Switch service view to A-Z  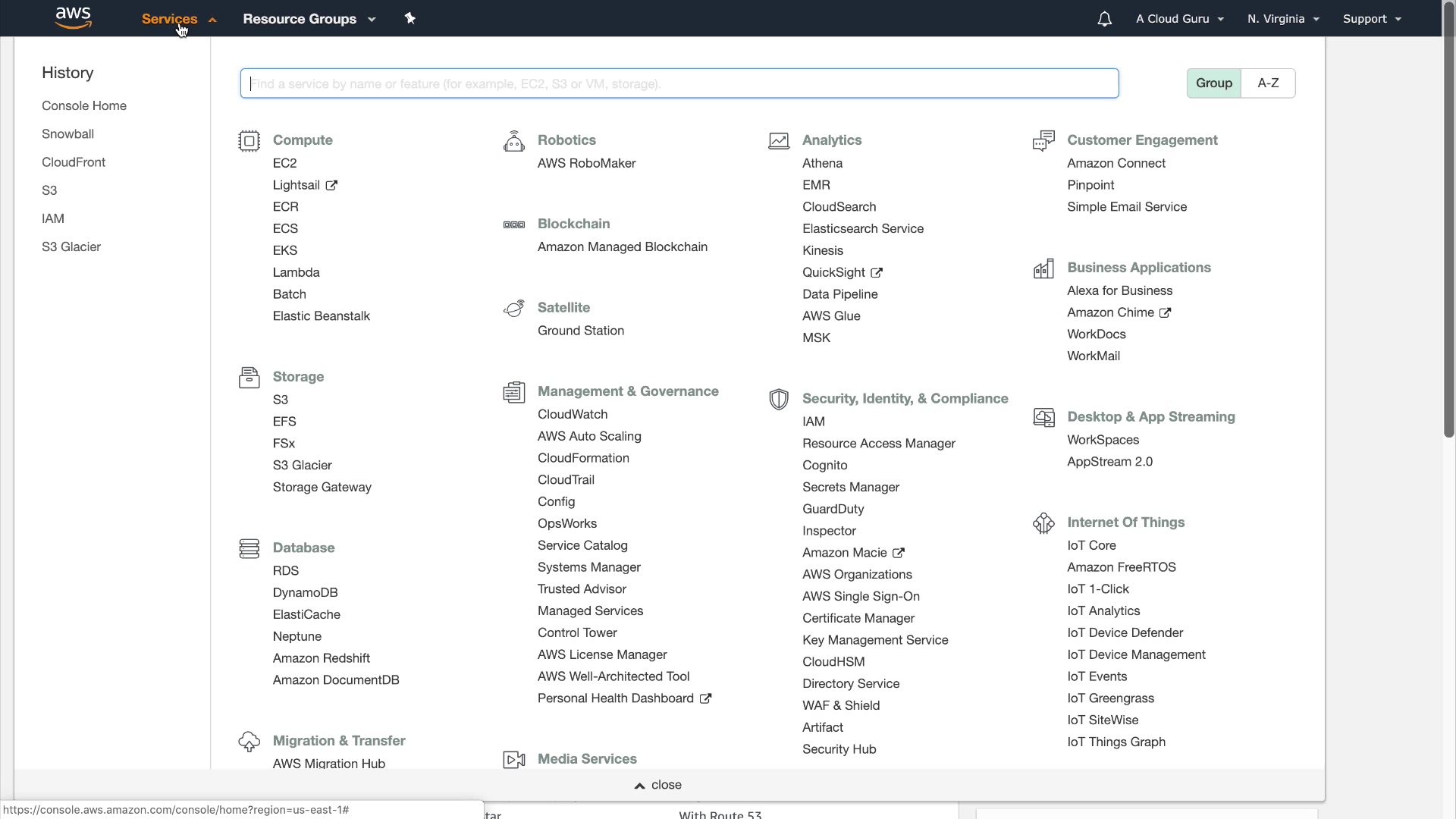tap(1268, 83)
